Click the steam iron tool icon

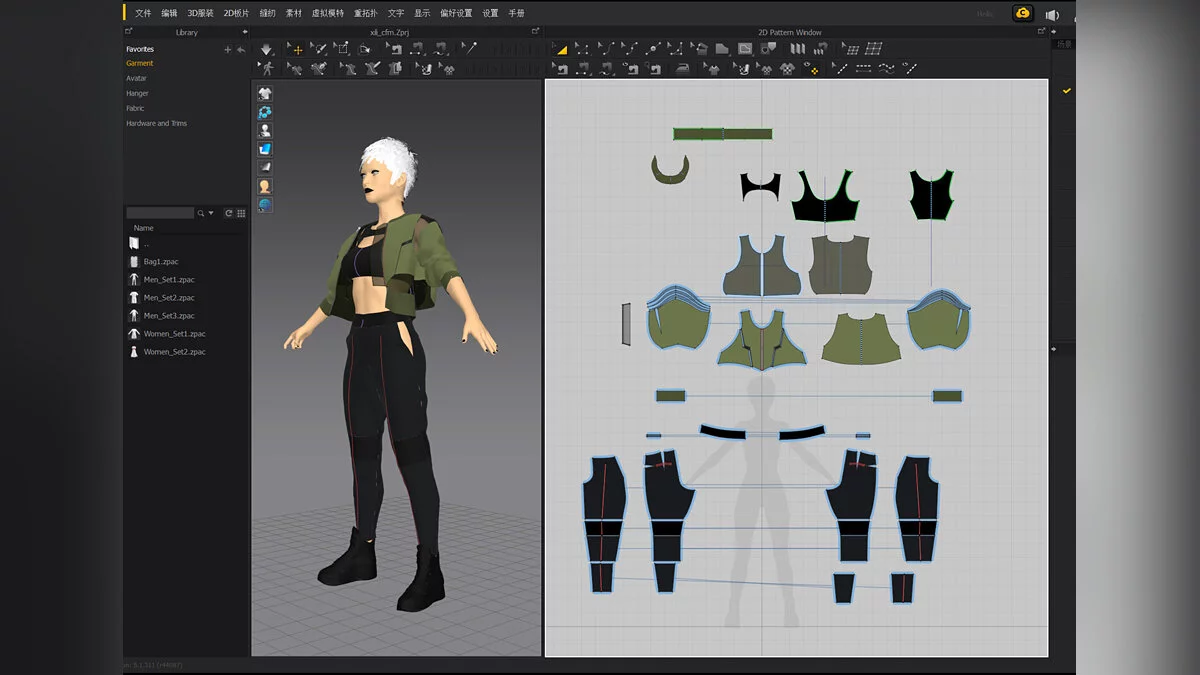click(681, 68)
